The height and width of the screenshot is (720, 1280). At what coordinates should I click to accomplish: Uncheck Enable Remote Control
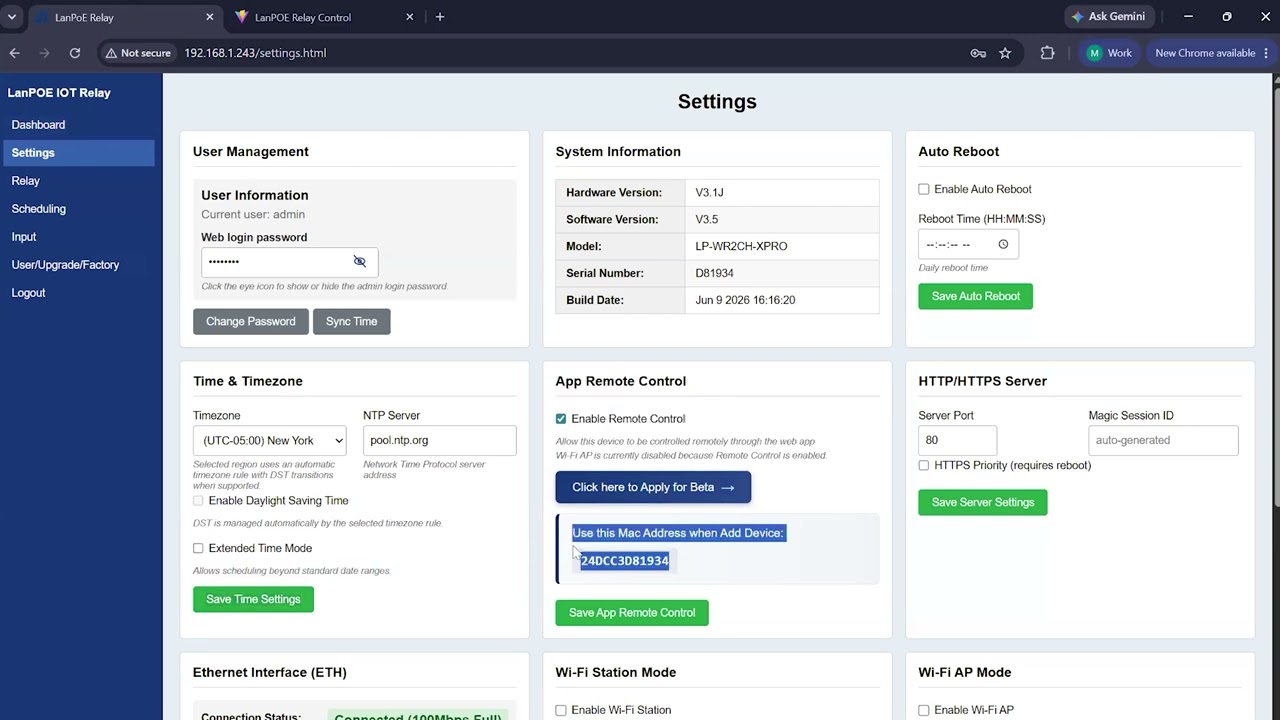pyautogui.click(x=561, y=419)
